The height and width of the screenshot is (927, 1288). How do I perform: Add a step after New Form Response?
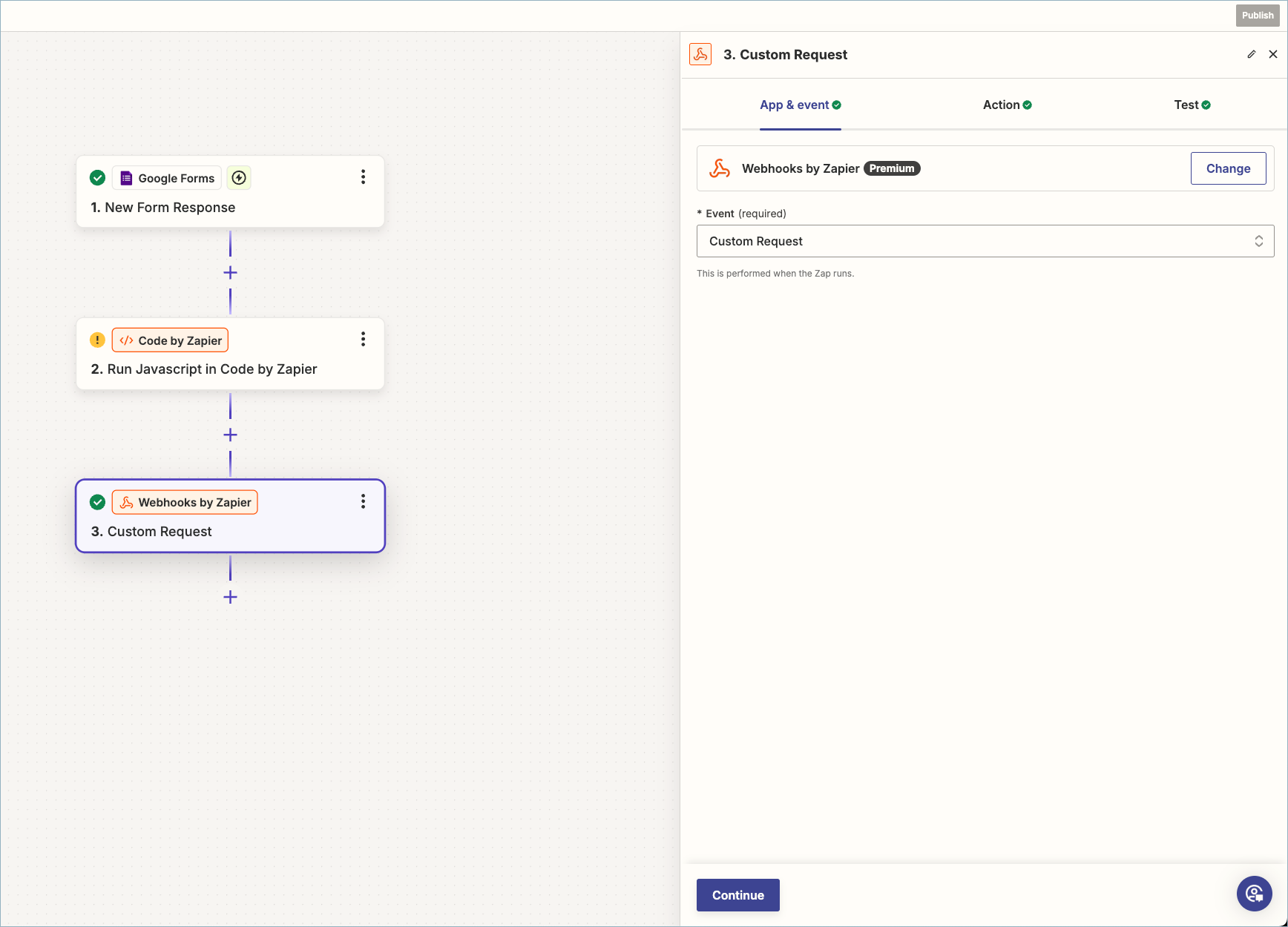[x=230, y=273]
